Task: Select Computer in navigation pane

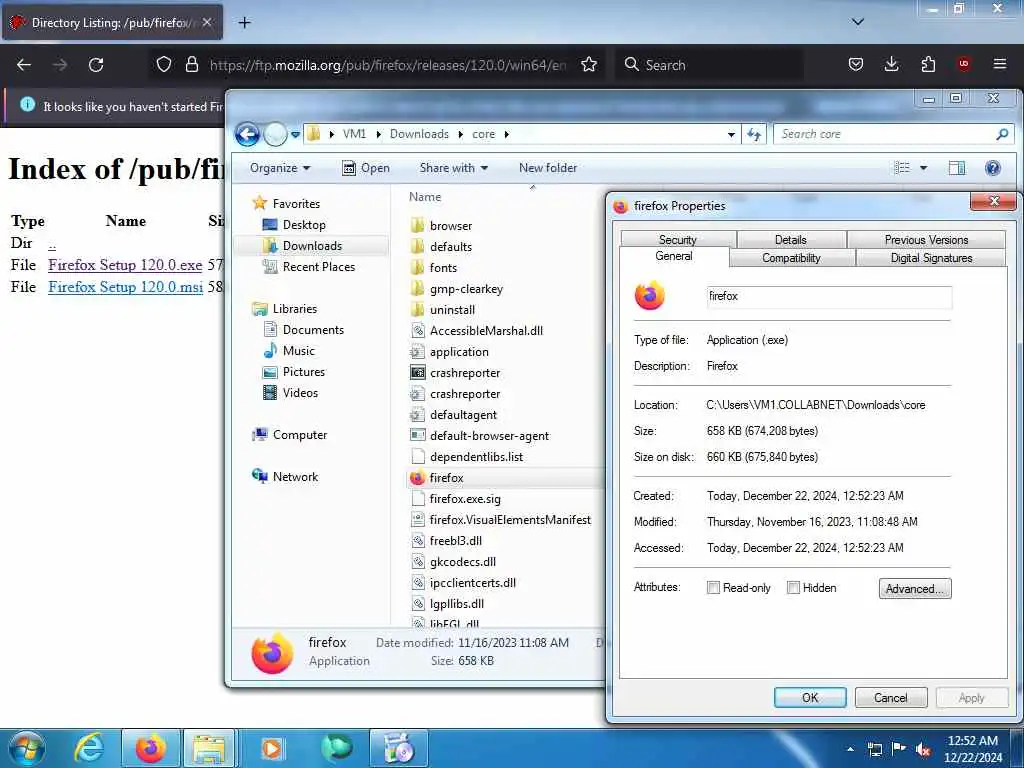Action: 300,435
